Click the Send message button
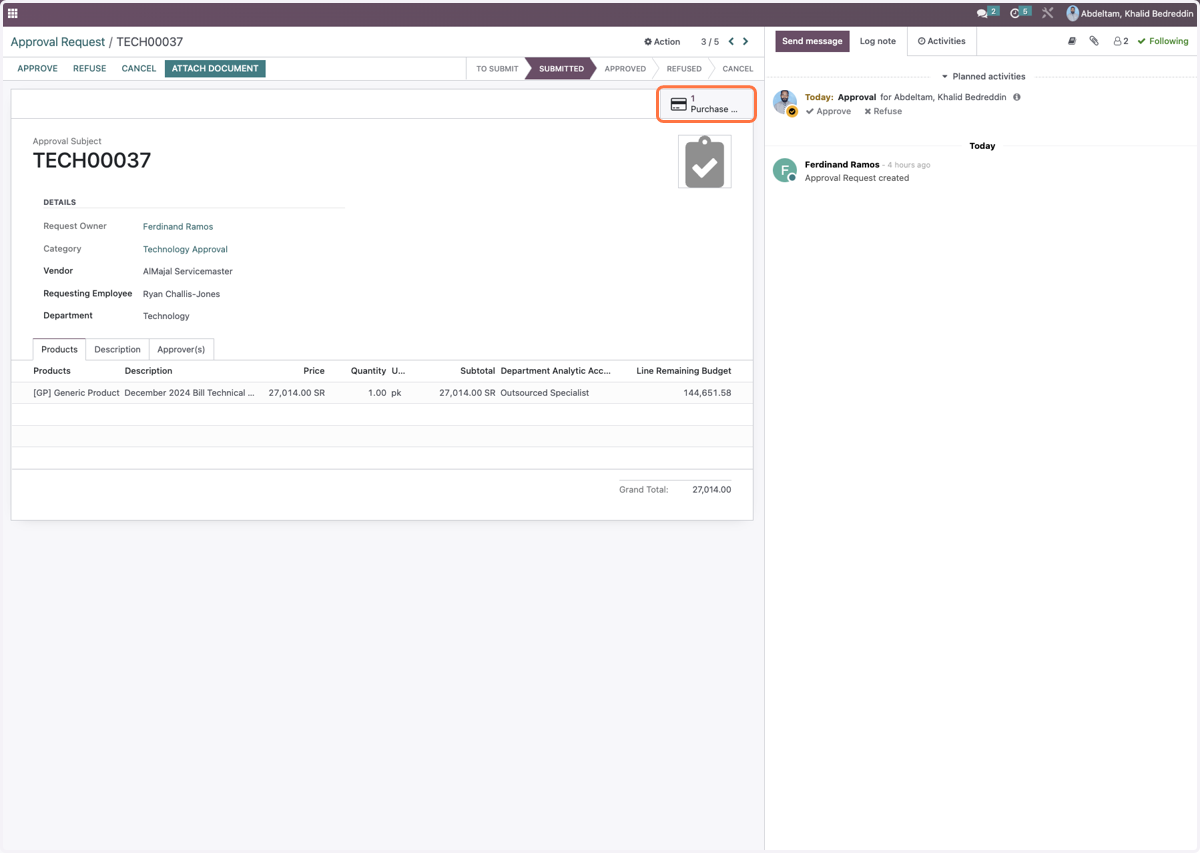Image resolution: width=1200 pixels, height=853 pixels. (x=812, y=41)
